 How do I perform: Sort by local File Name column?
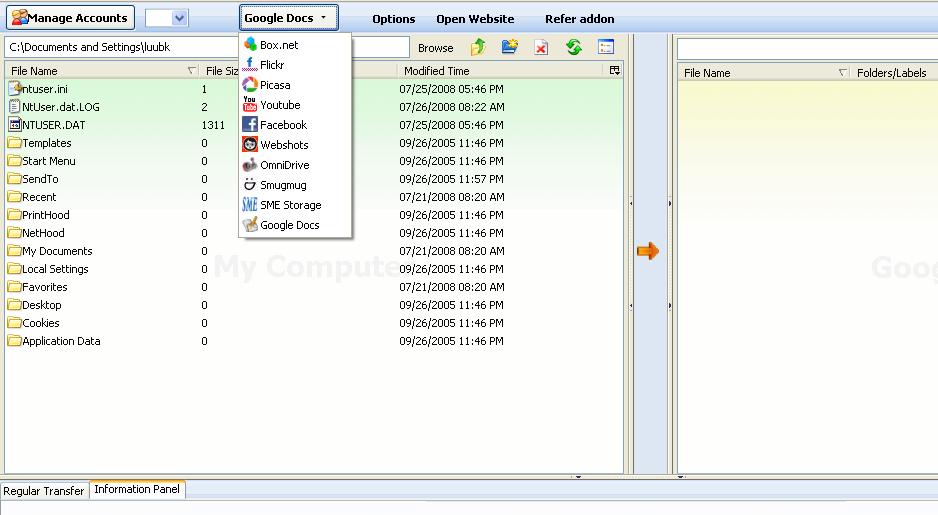coord(103,71)
